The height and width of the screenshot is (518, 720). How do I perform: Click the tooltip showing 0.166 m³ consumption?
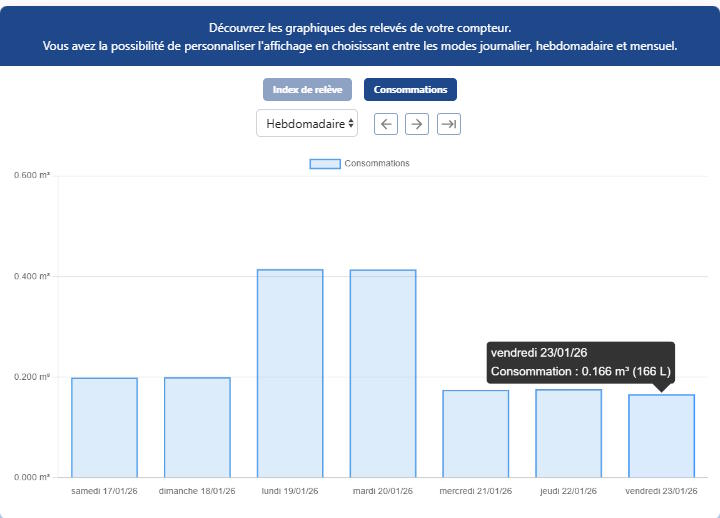[580, 363]
